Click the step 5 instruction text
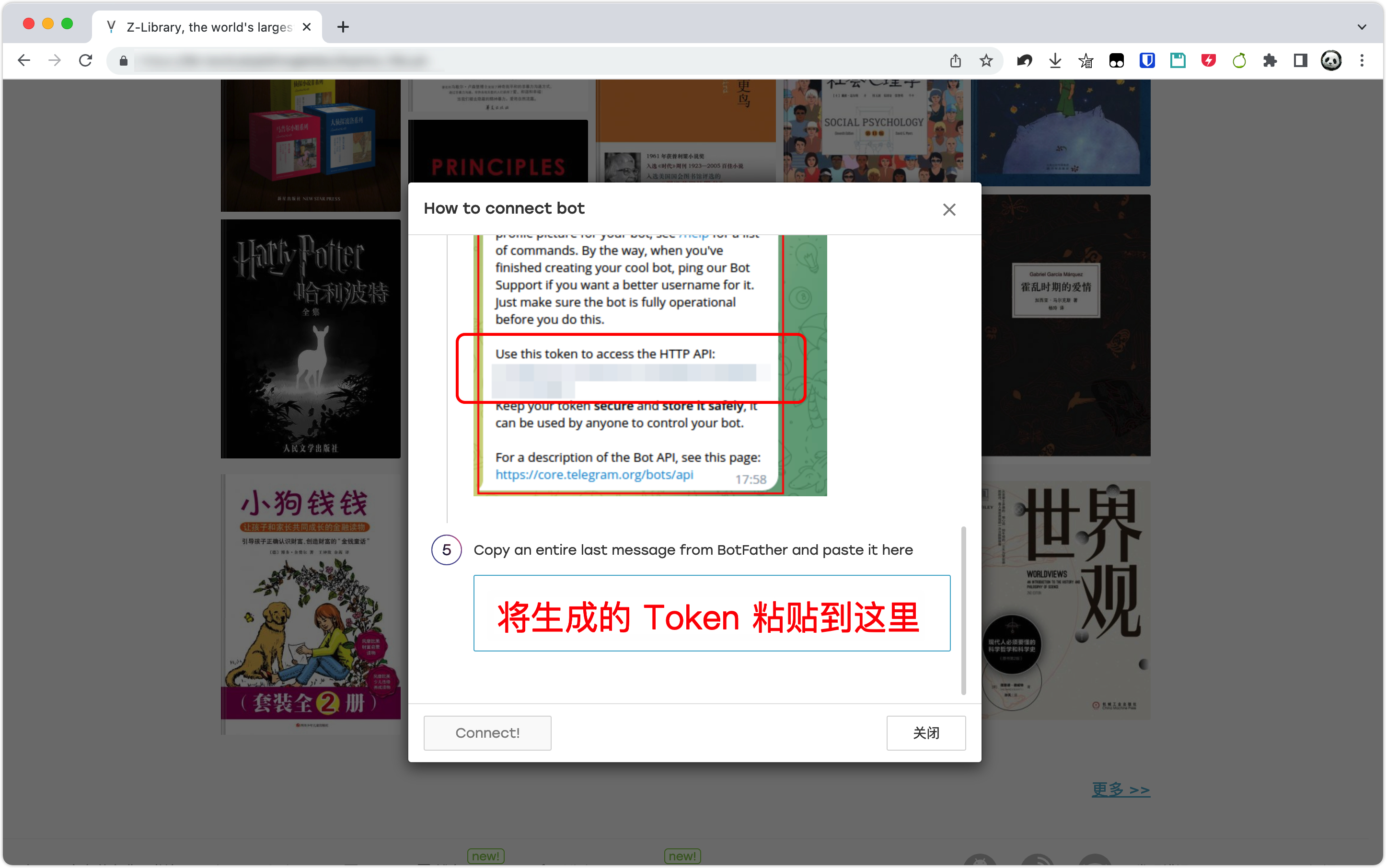The width and height of the screenshot is (1386, 868). pyautogui.click(x=693, y=550)
